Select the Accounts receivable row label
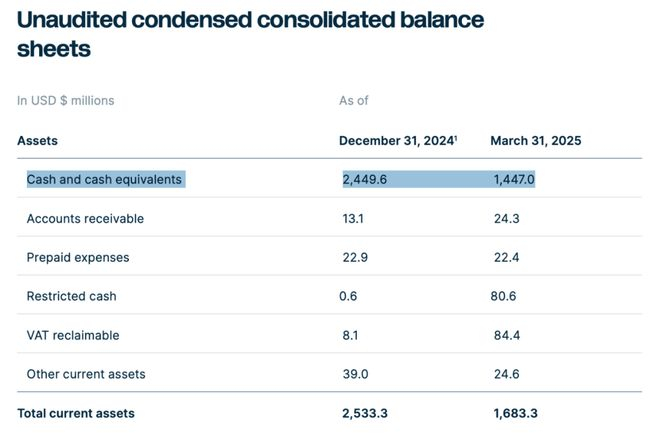This screenshot has height=440, width=660. click(85, 218)
